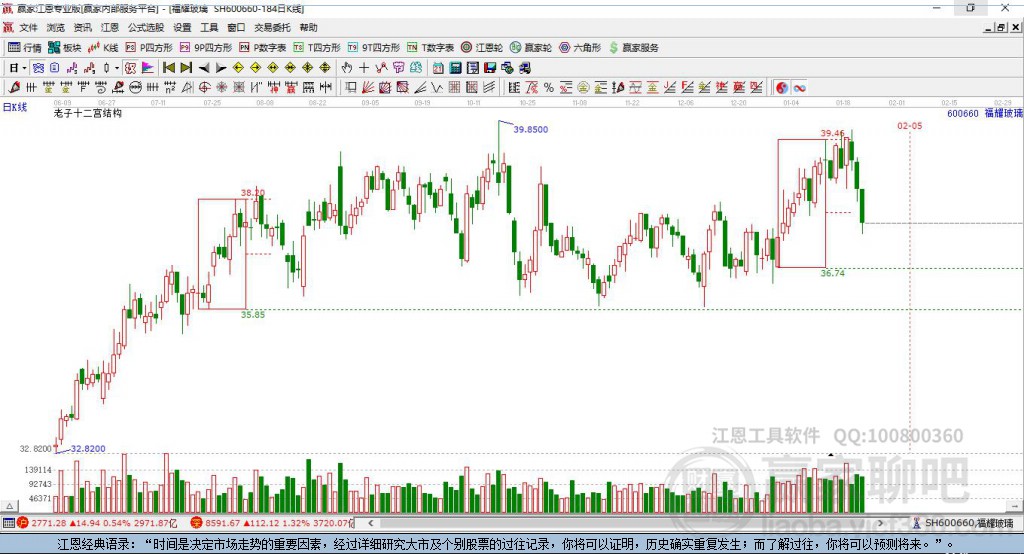
Task: Click the 600660 stock code at top right
Action: tap(963, 113)
